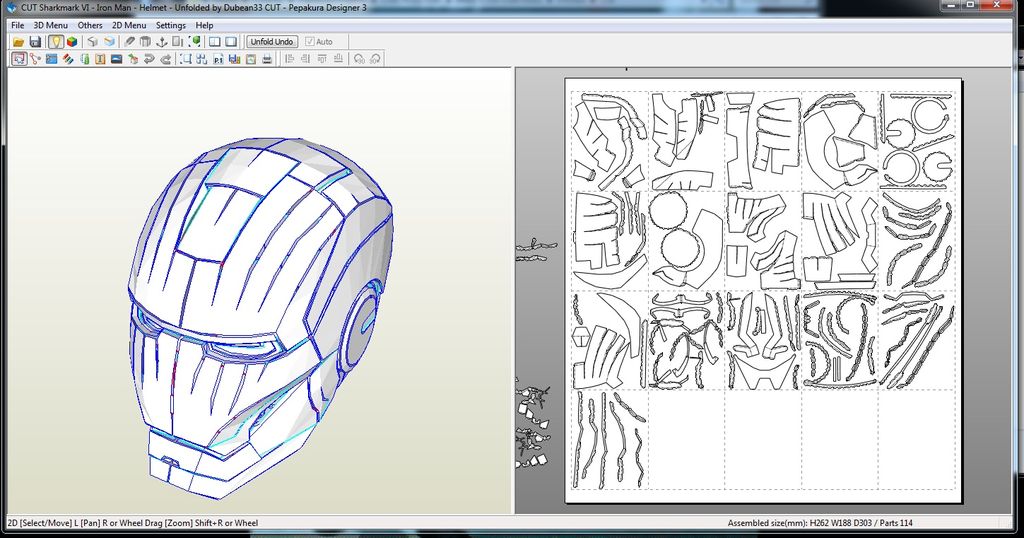Open the Others menu
Image resolution: width=1024 pixels, height=538 pixels.
[x=89, y=25]
